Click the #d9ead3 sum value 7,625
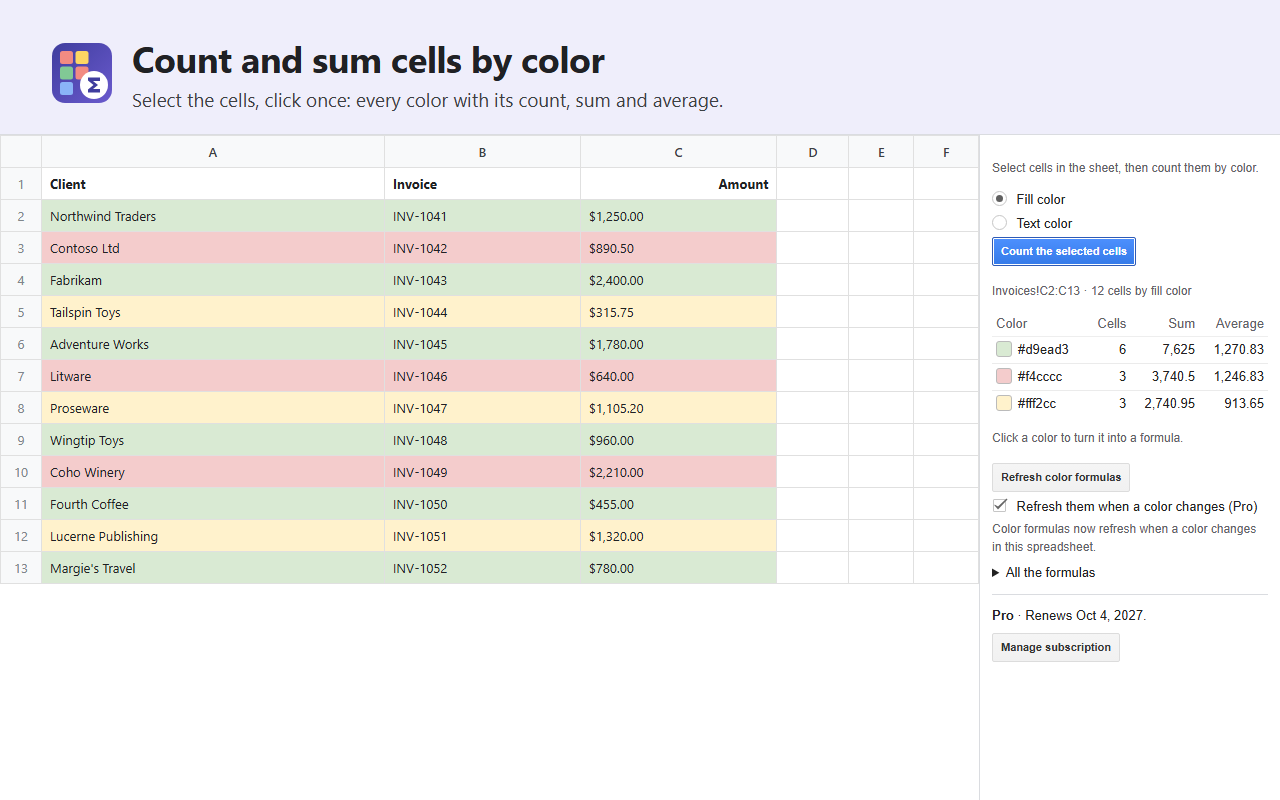Image resolution: width=1280 pixels, height=800 pixels. point(1178,349)
